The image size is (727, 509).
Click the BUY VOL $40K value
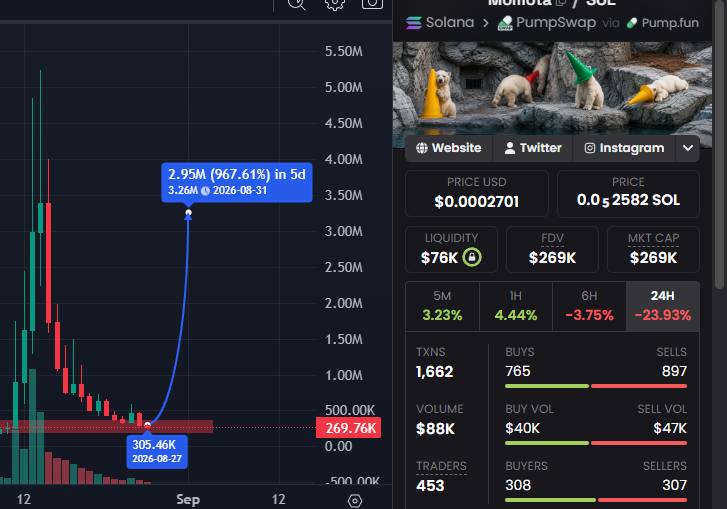523,428
